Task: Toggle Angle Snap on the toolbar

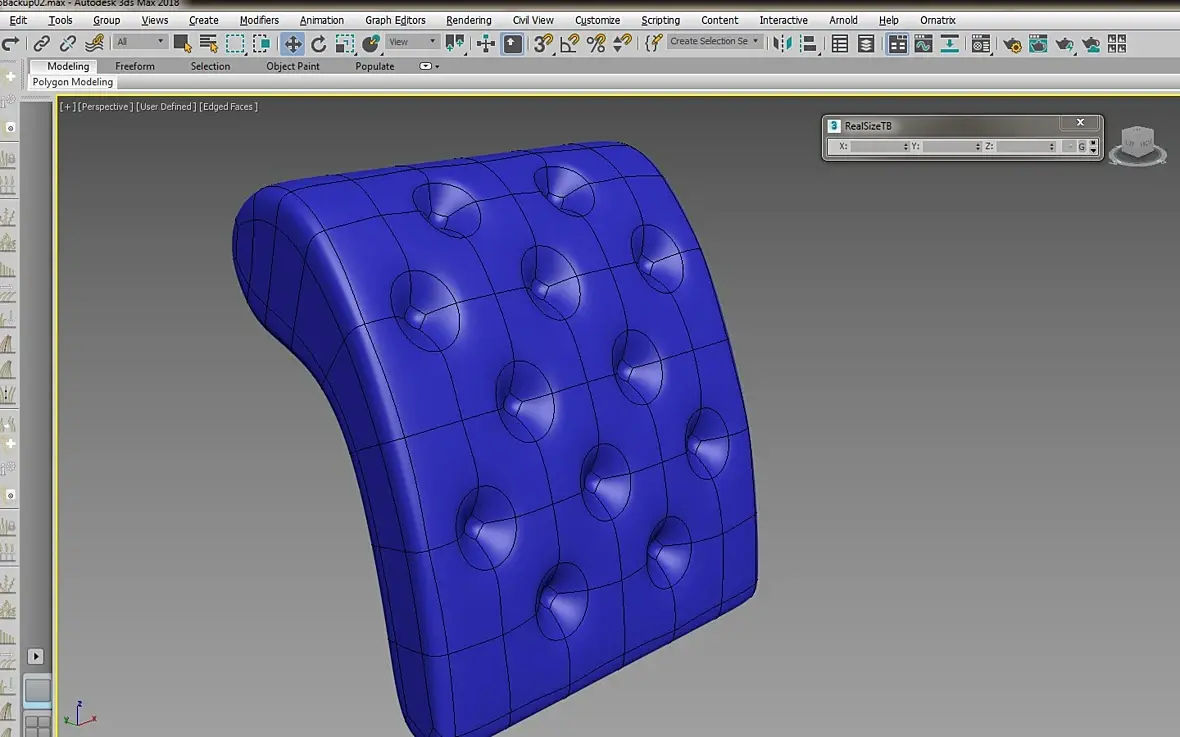Action: pyautogui.click(x=569, y=43)
